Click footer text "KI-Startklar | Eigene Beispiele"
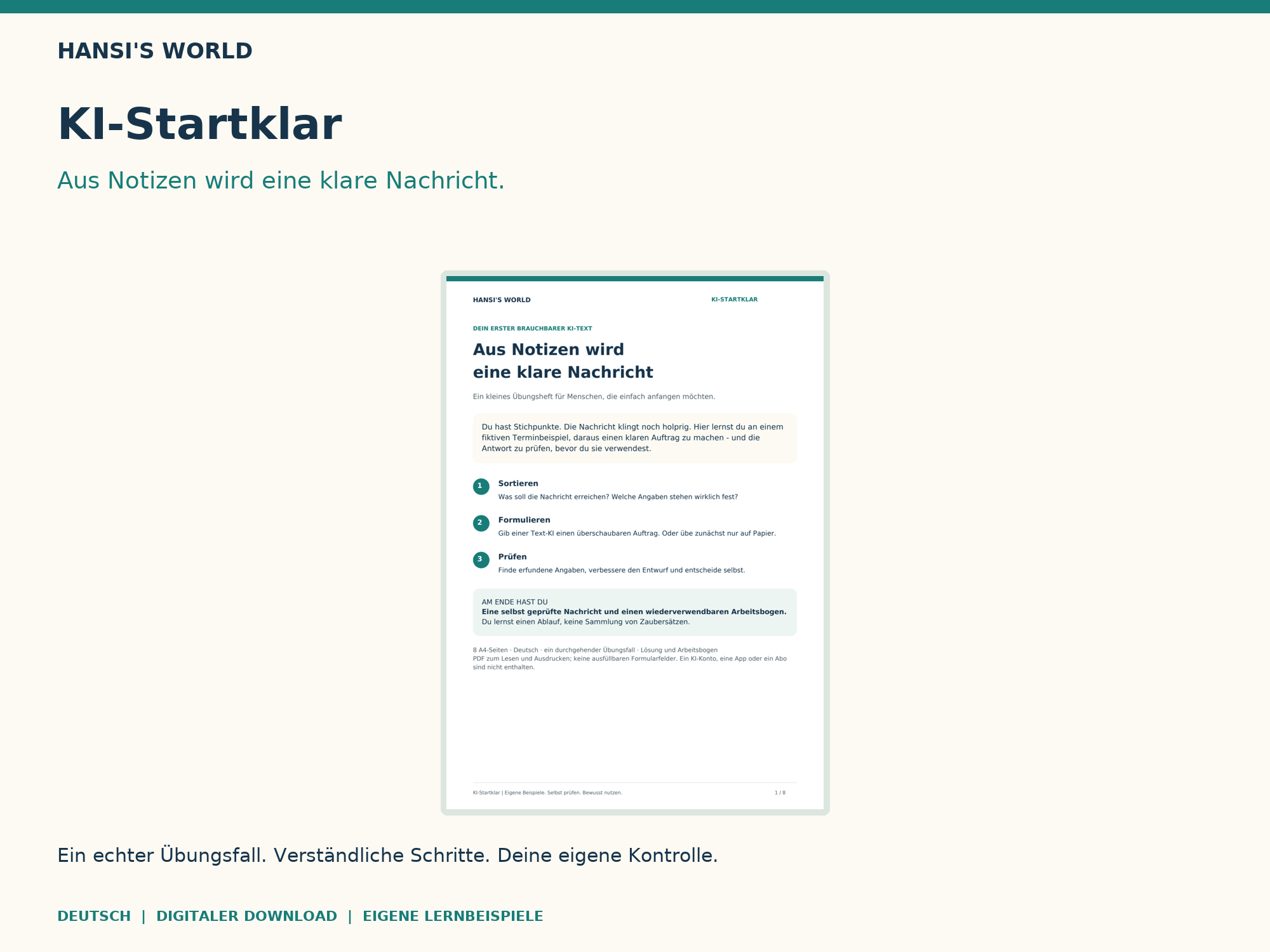1270x952 pixels. point(547,793)
